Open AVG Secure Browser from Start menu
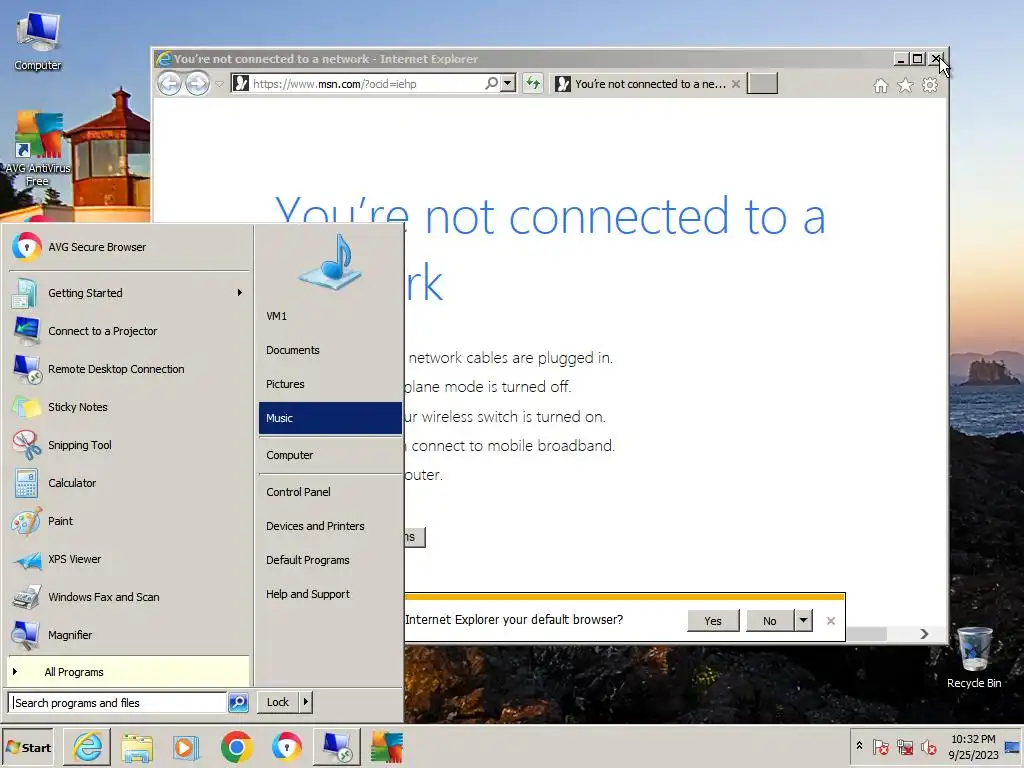 click(x=129, y=248)
